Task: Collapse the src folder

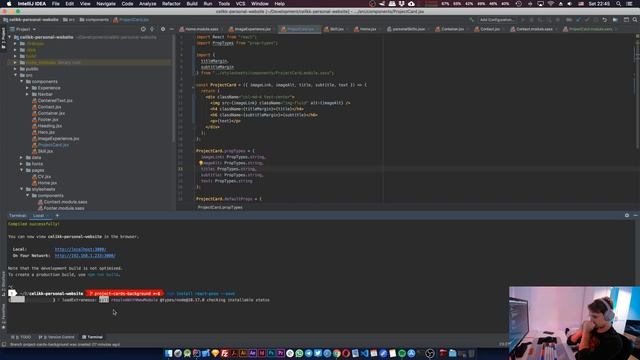Action: tap(16, 75)
